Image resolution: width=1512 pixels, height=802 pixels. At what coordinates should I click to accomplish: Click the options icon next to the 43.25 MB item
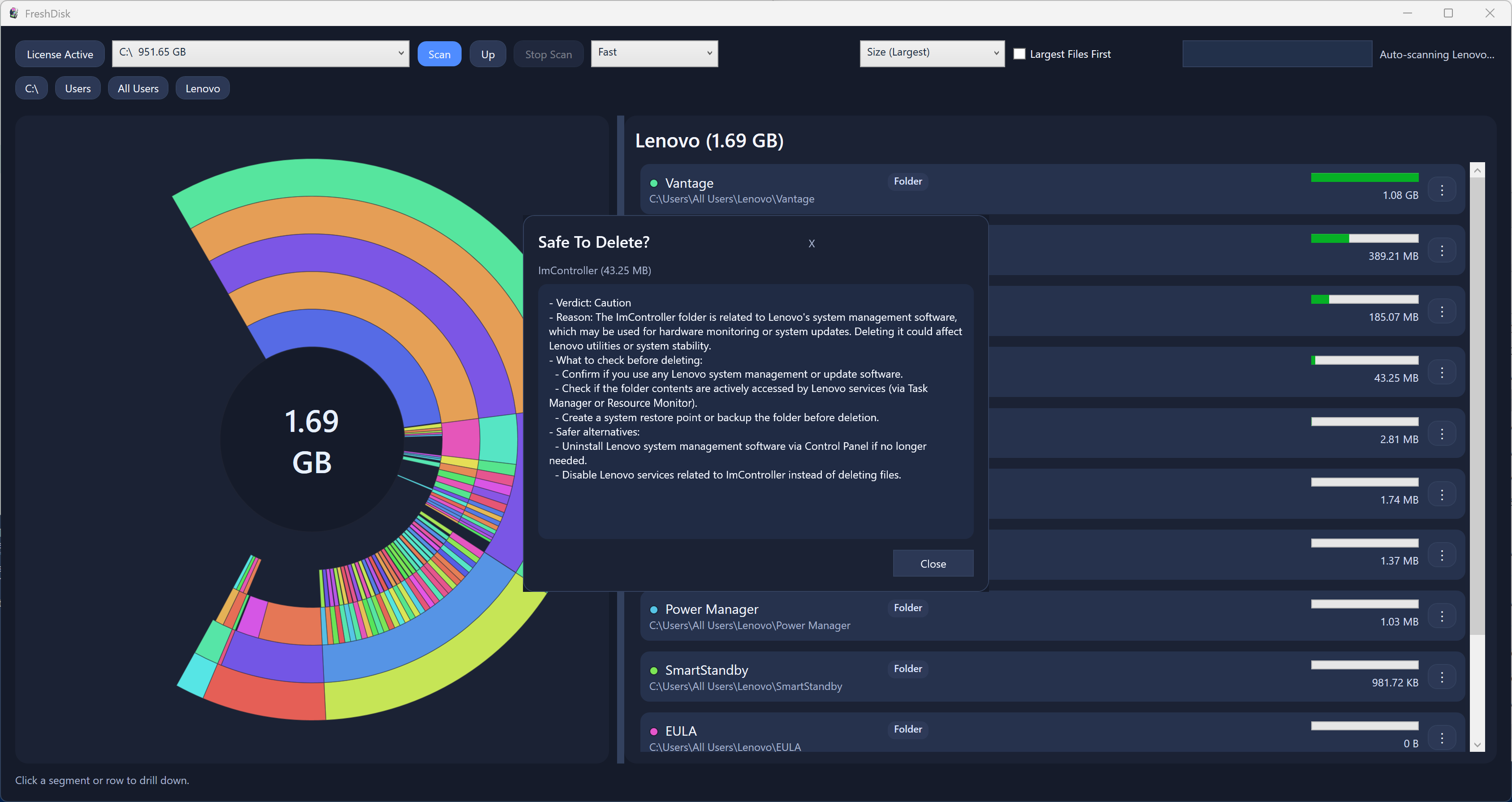pyautogui.click(x=1443, y=372)
